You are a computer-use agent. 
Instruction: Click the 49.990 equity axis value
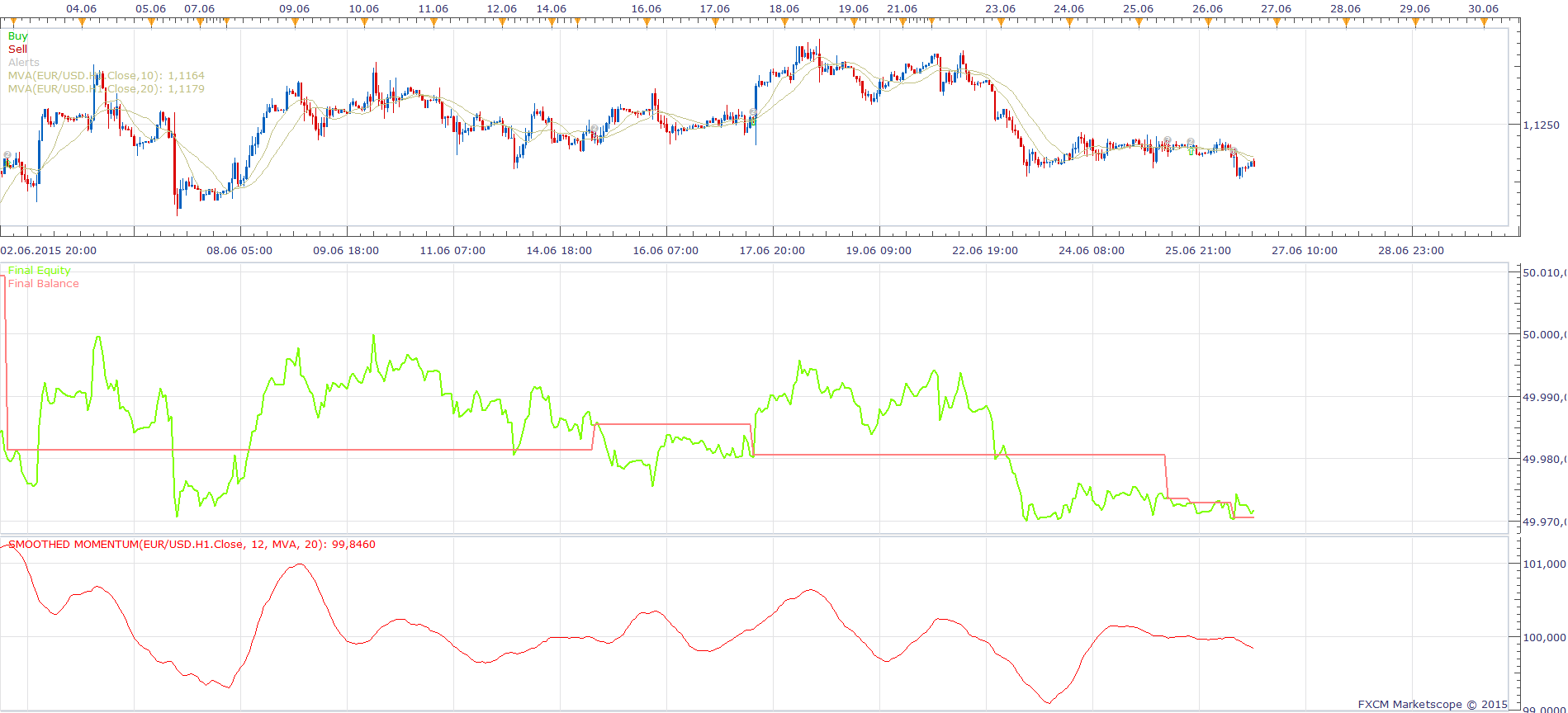[x=1543, y=398]
